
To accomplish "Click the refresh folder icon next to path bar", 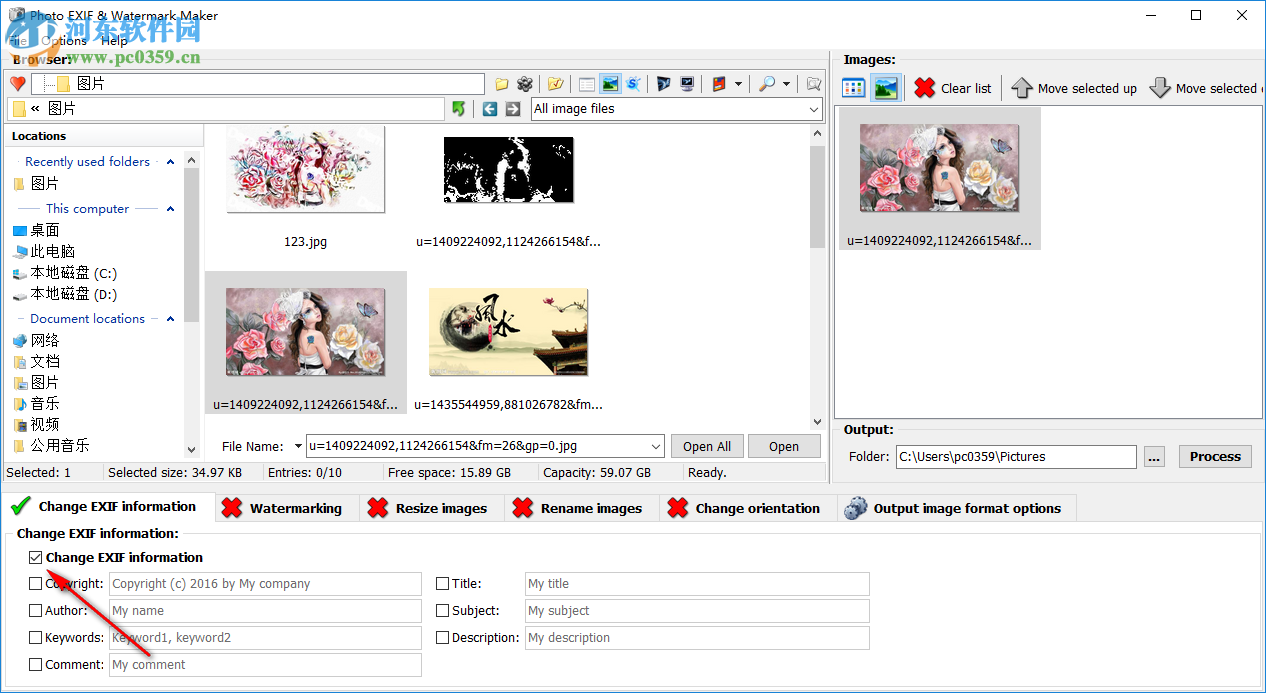I will [458, 108].
